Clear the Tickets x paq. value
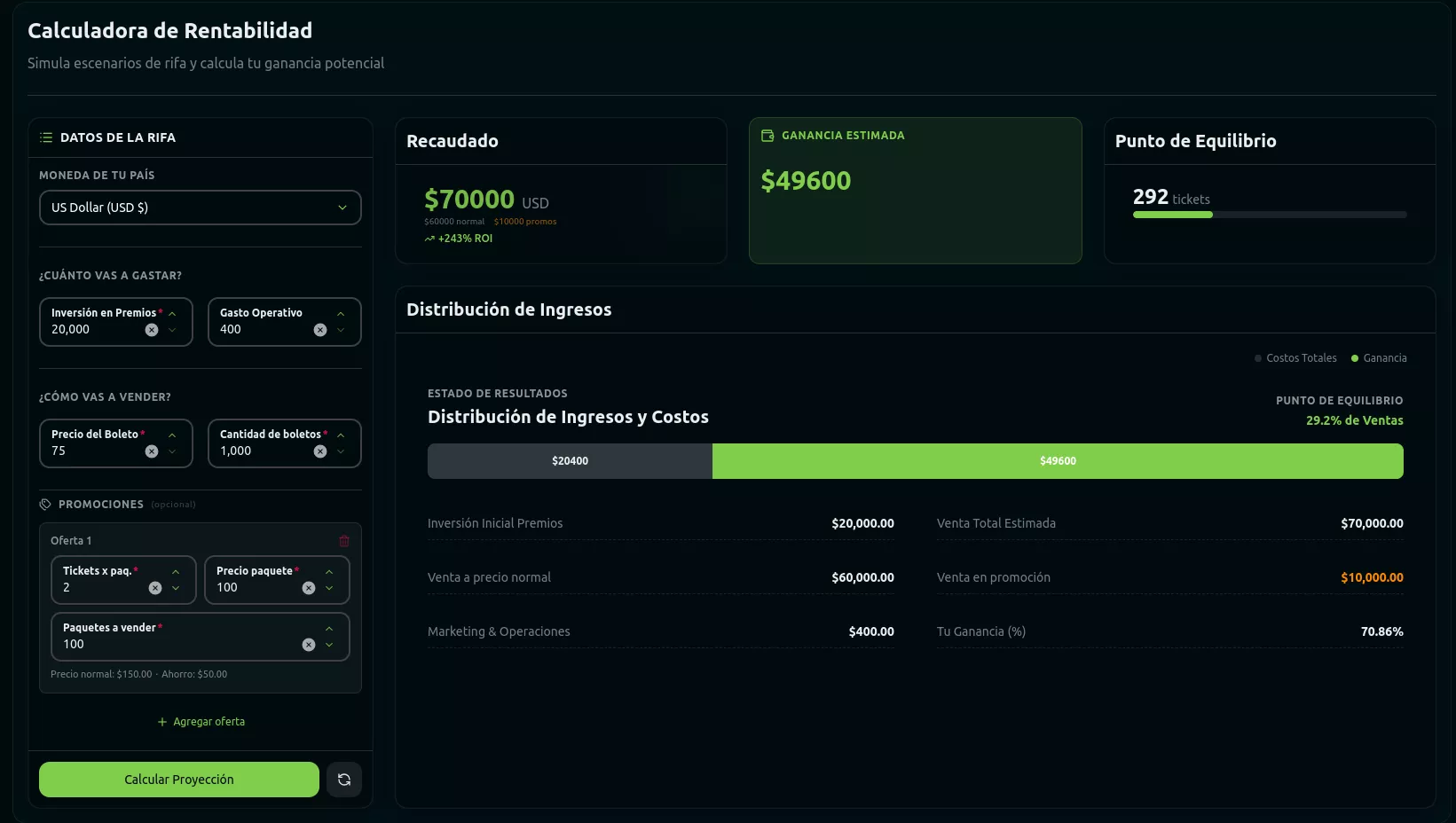This screenshot has width=1456, height=823. pyautogui.click(x=155, y=588)
